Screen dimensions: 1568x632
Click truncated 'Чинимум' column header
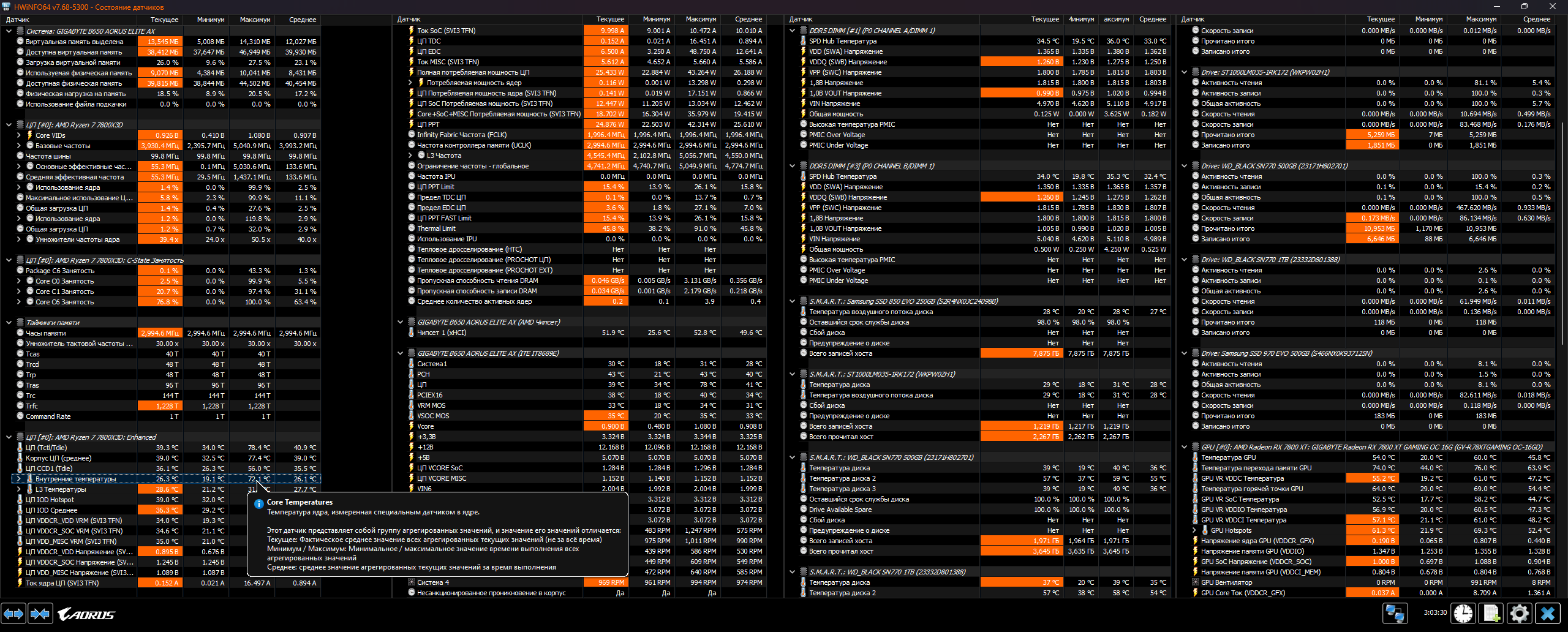pos(1082,20)
